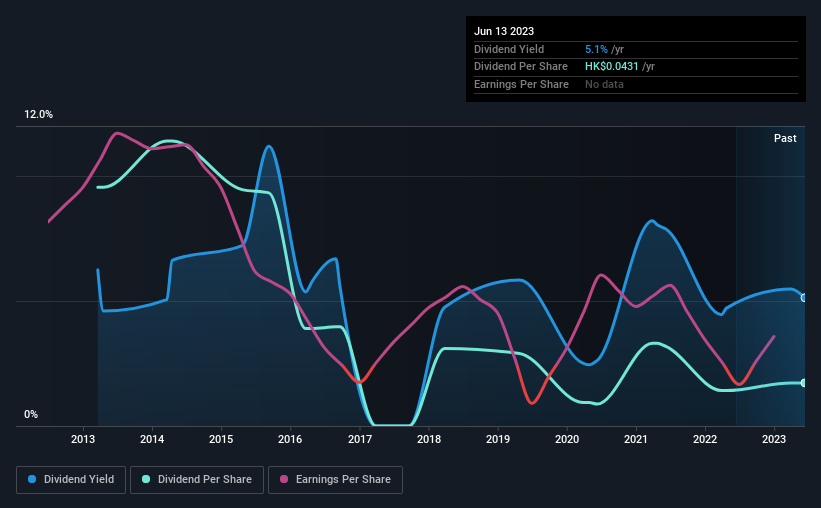This screenshot has height=508, width=821.
Task: Click the No data earnings value
Action: 604,84
